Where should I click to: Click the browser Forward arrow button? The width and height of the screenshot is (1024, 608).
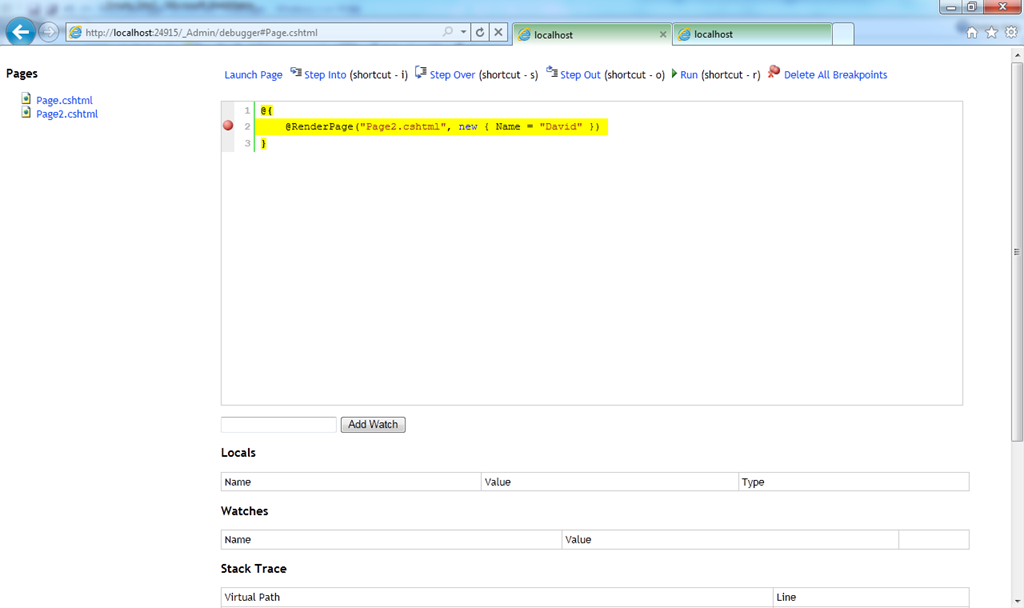48,32
